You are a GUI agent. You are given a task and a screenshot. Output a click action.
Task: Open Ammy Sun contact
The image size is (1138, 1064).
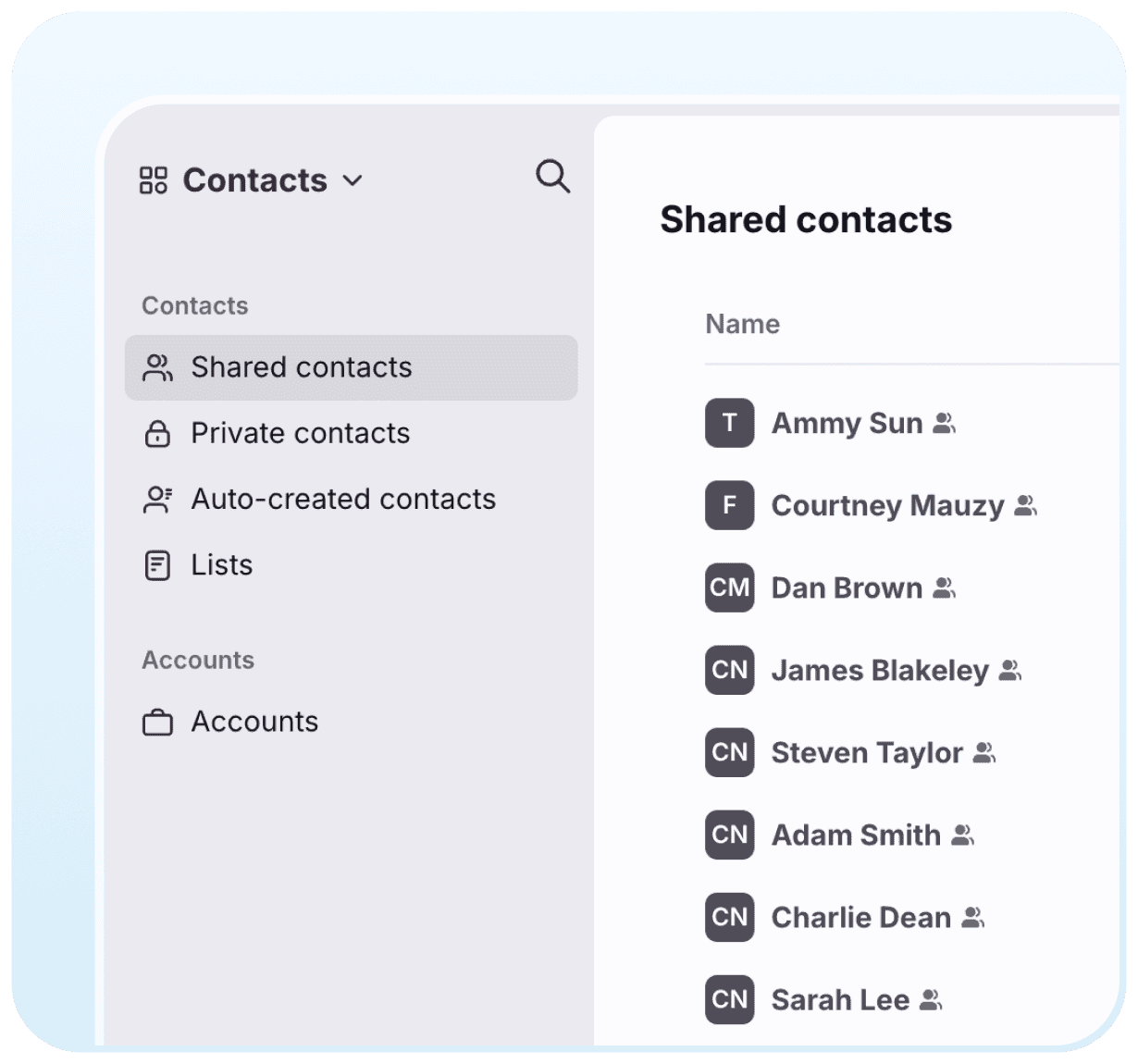[x=847, y=423]
